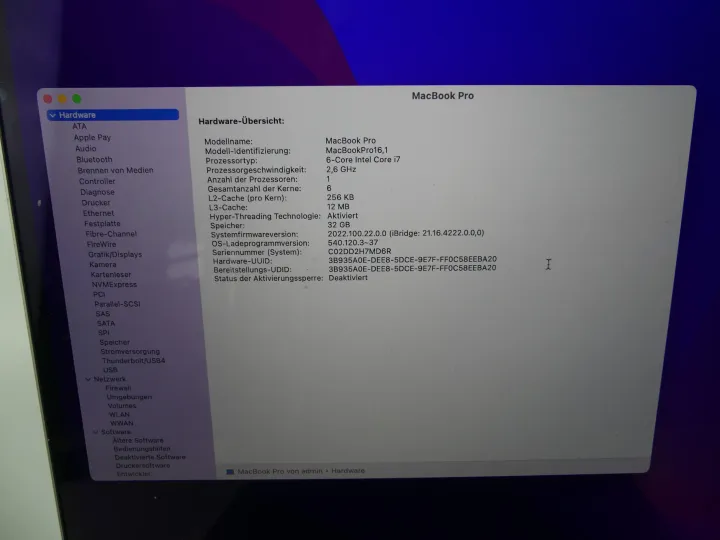Open the Audio hardware entry
This screenshot has width=720, height=540.
point(86,148)
